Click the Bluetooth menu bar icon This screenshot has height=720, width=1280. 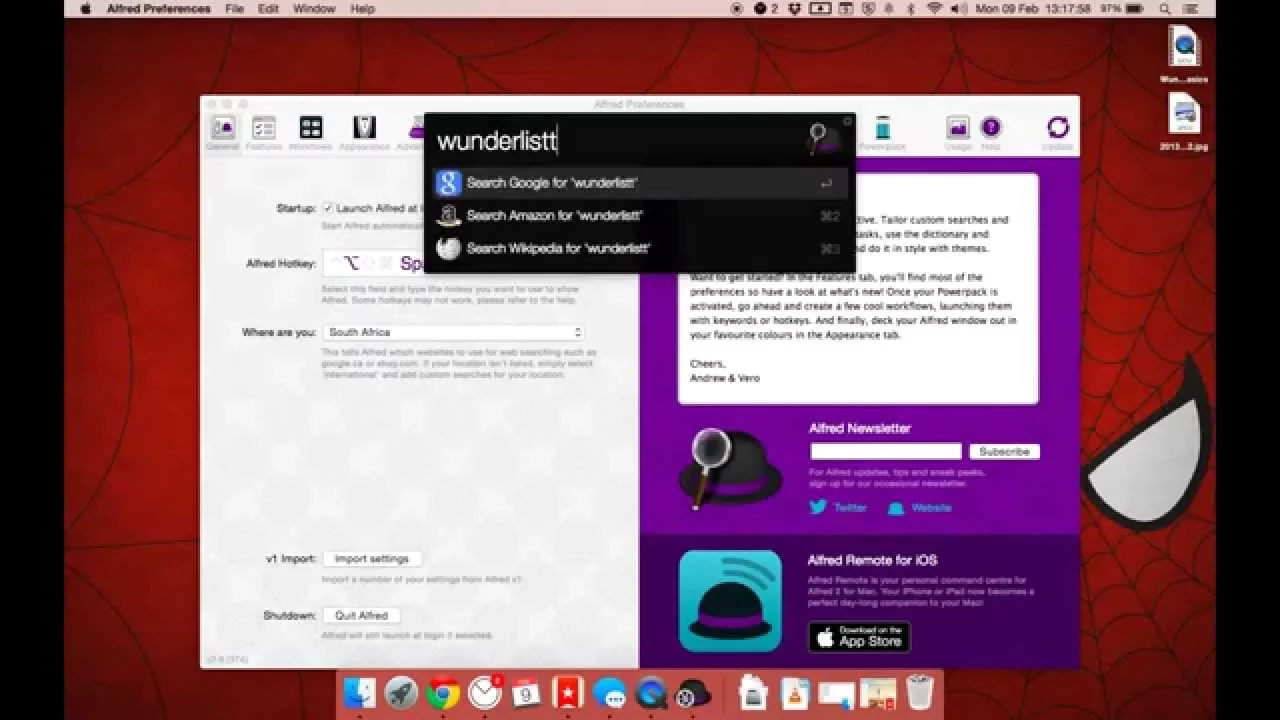(911, 9)
